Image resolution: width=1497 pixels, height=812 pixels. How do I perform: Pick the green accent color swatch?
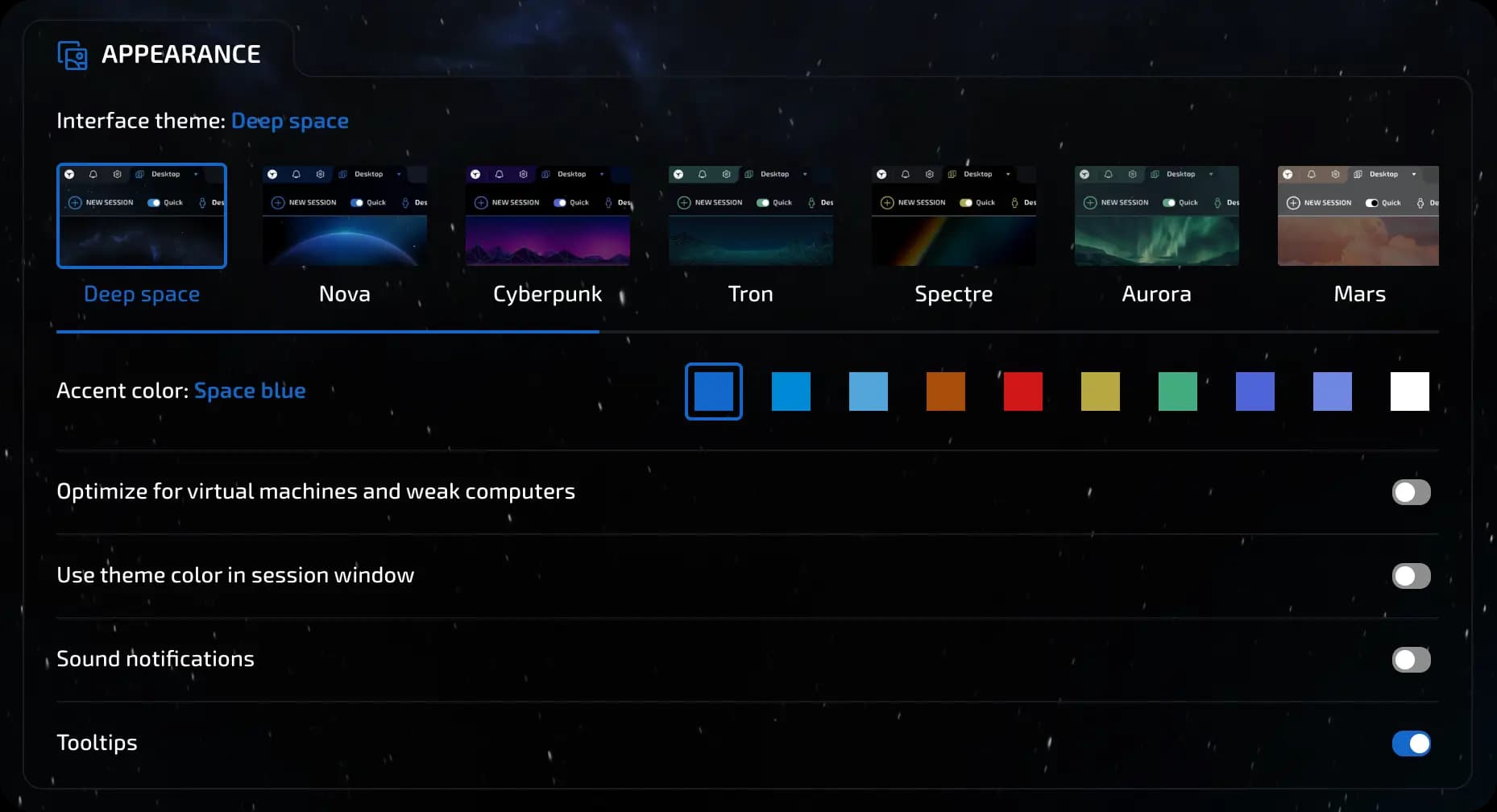pyautogui.click(x=1178, y=391)
